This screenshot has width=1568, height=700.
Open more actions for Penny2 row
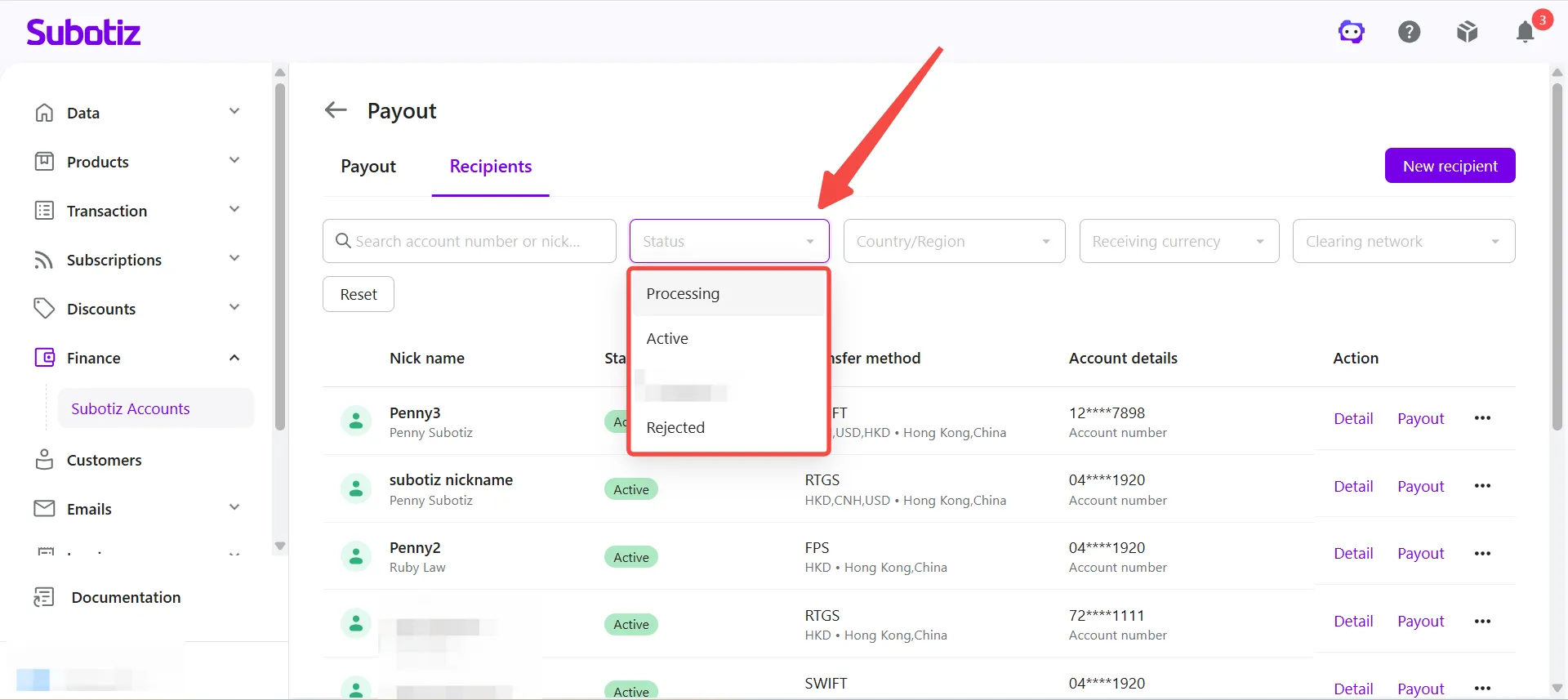coord(1483,554)
